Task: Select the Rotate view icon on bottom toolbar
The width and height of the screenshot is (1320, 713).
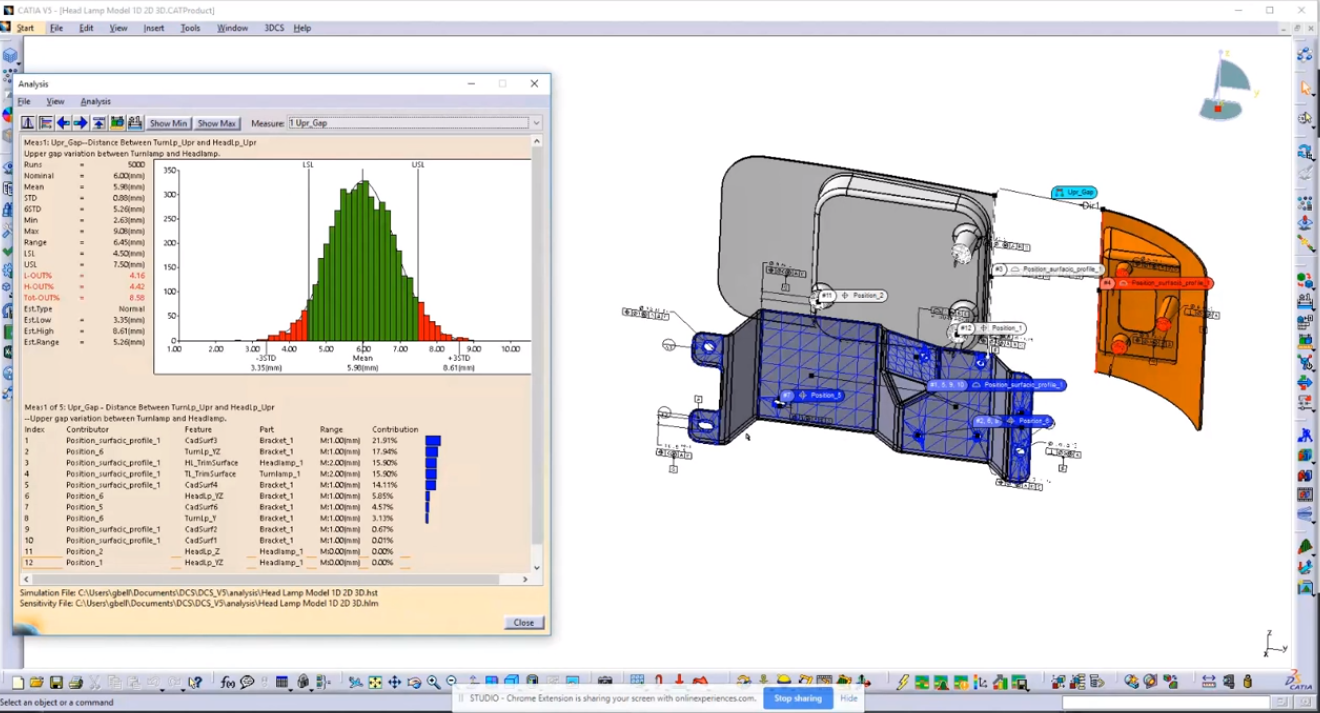Action: 415,681
